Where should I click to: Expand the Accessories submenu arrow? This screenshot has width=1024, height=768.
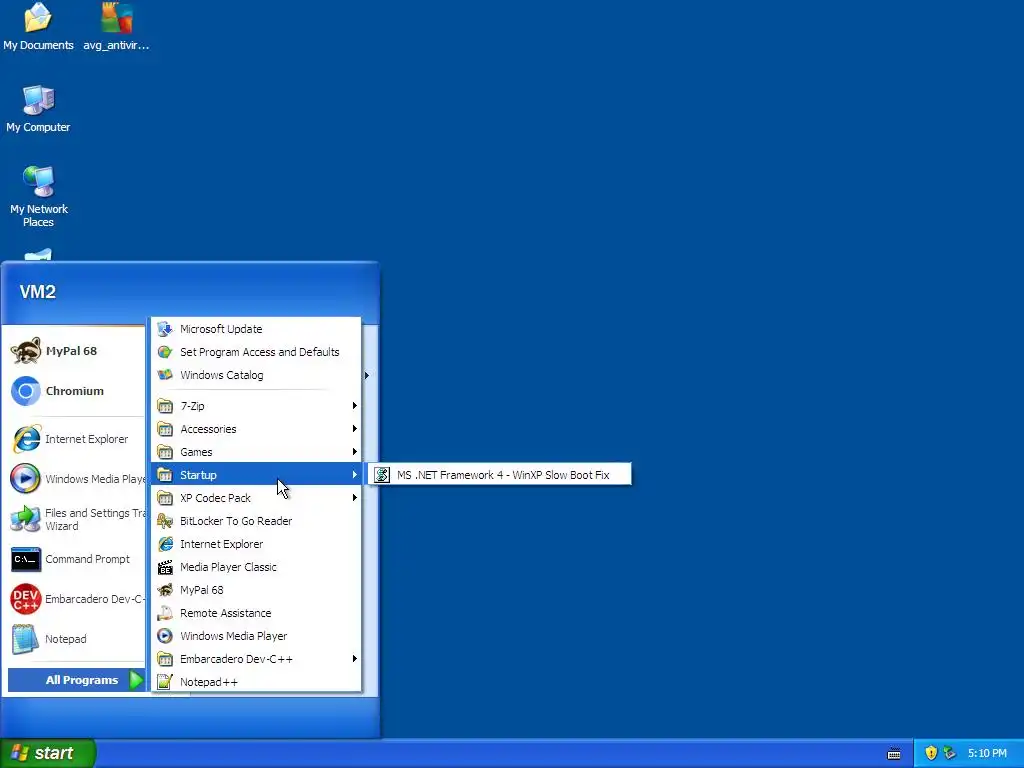pos(355,428)
